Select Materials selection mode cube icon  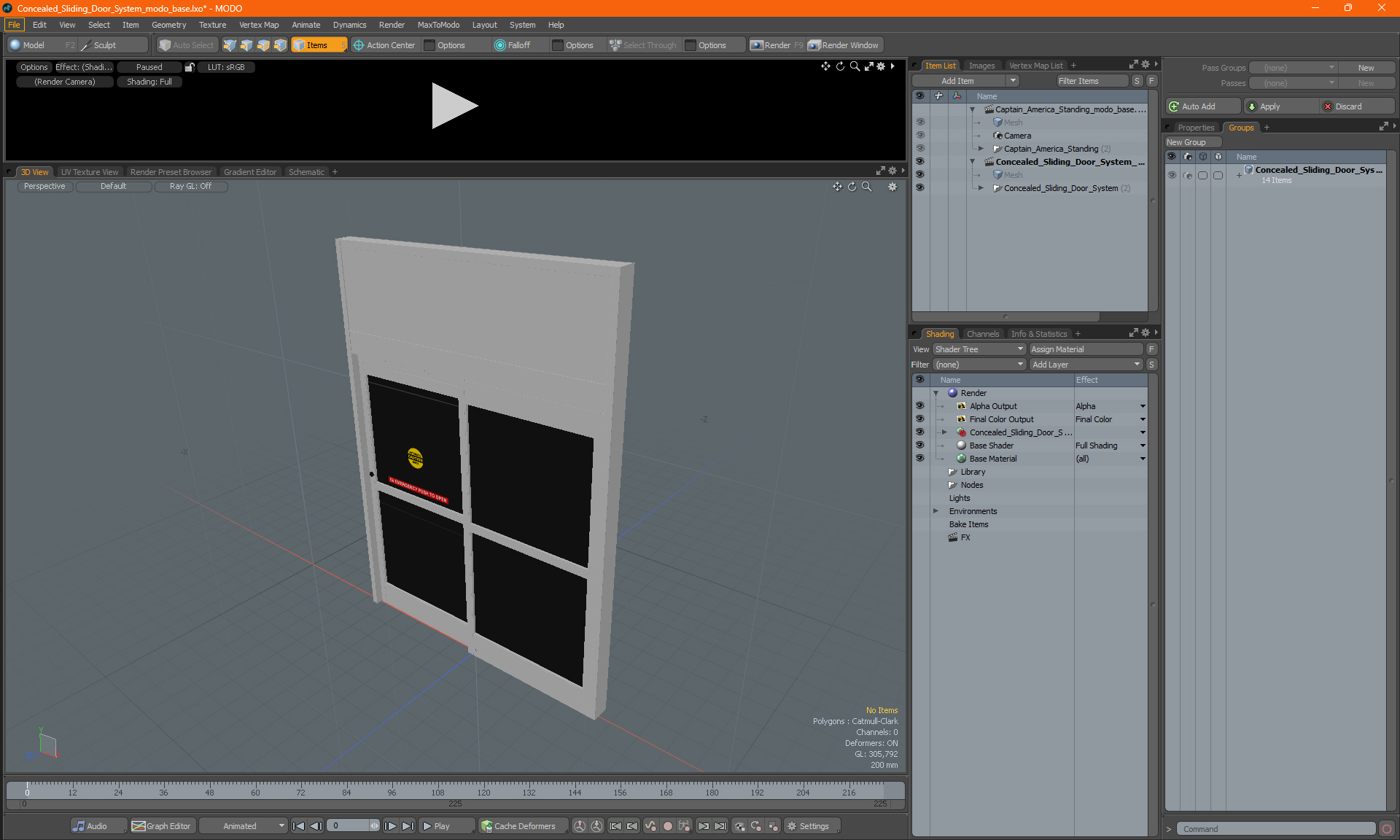pos(280,45)
